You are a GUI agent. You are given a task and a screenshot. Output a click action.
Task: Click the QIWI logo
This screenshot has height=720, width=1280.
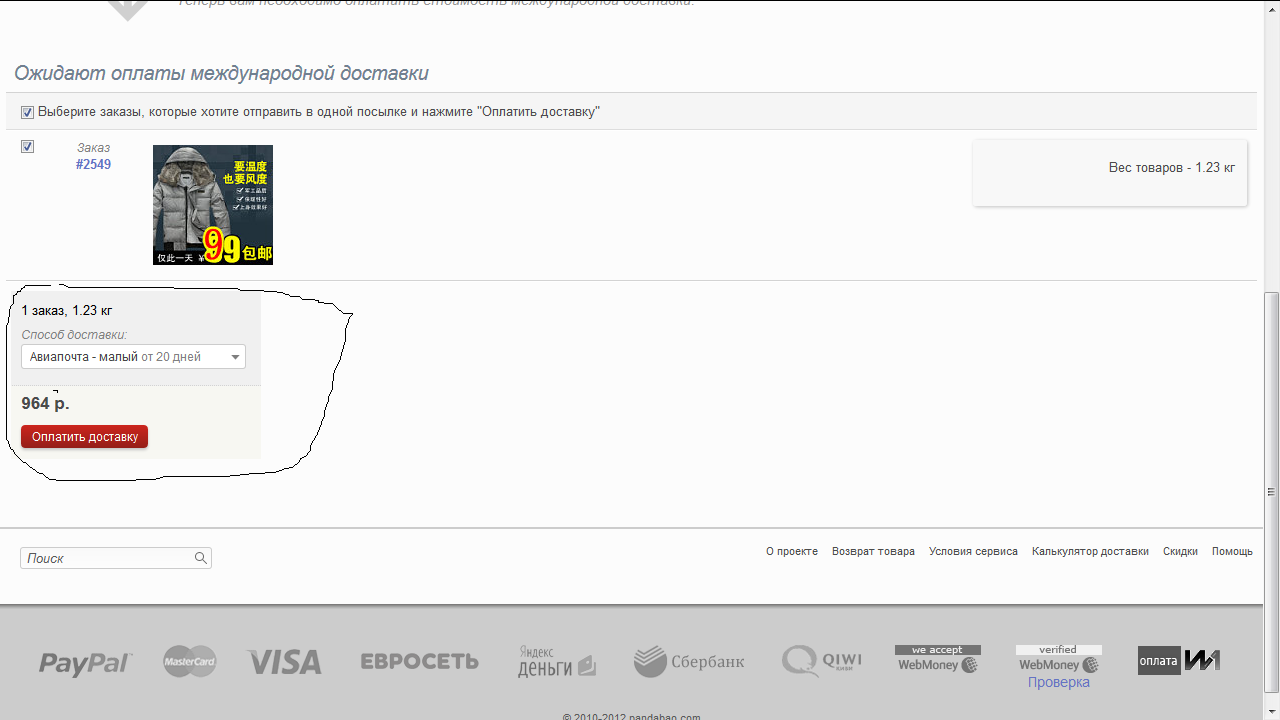pyautogui.click(x=822, y=661)
